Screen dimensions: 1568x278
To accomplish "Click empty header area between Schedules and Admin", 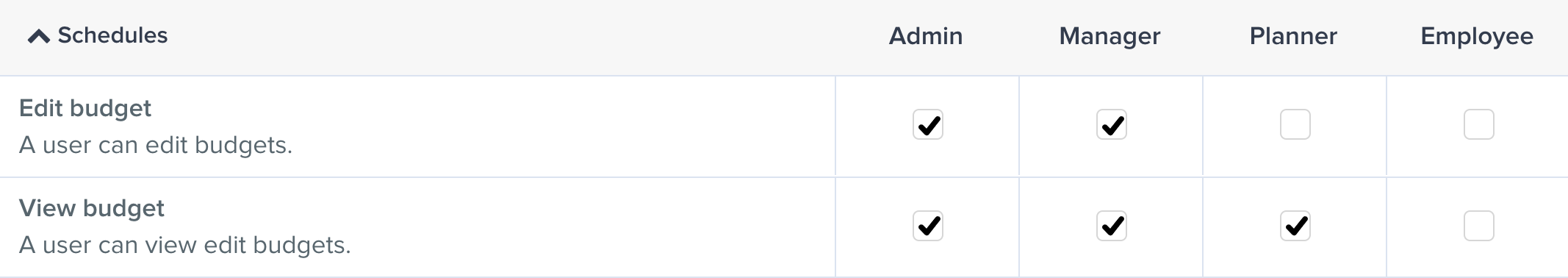I will point(514,36).
